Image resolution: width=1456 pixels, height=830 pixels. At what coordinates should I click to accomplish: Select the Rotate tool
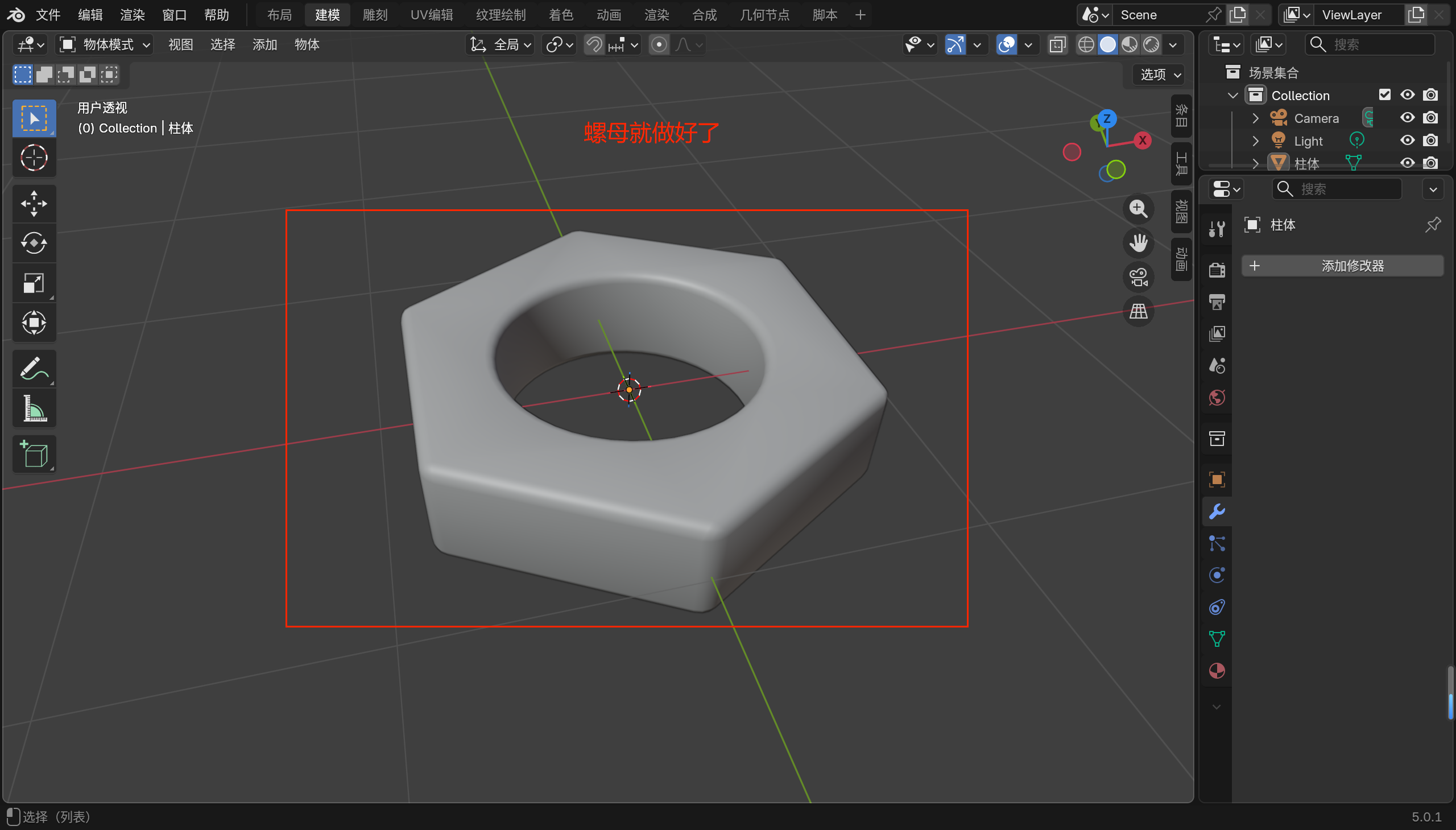34,243
